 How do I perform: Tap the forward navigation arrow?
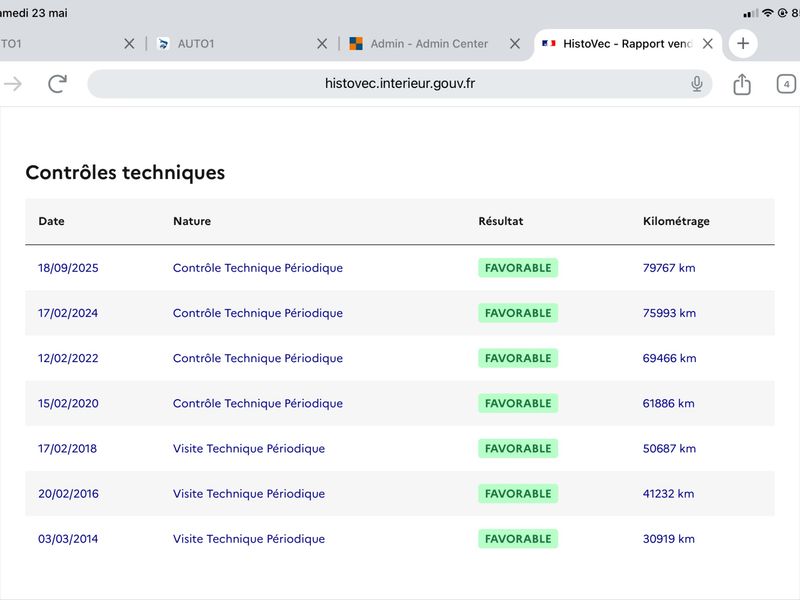[13, 84]
